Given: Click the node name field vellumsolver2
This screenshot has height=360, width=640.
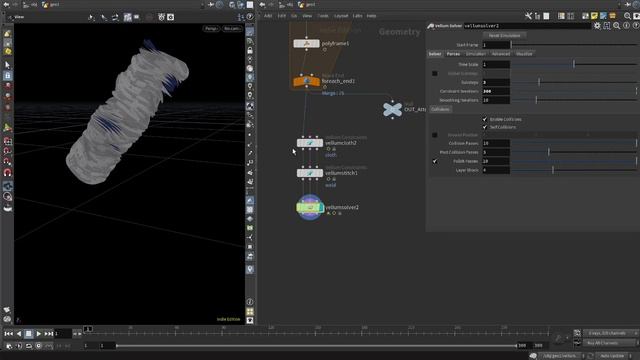Looking at the screenshot, I should tap(527, 26).
